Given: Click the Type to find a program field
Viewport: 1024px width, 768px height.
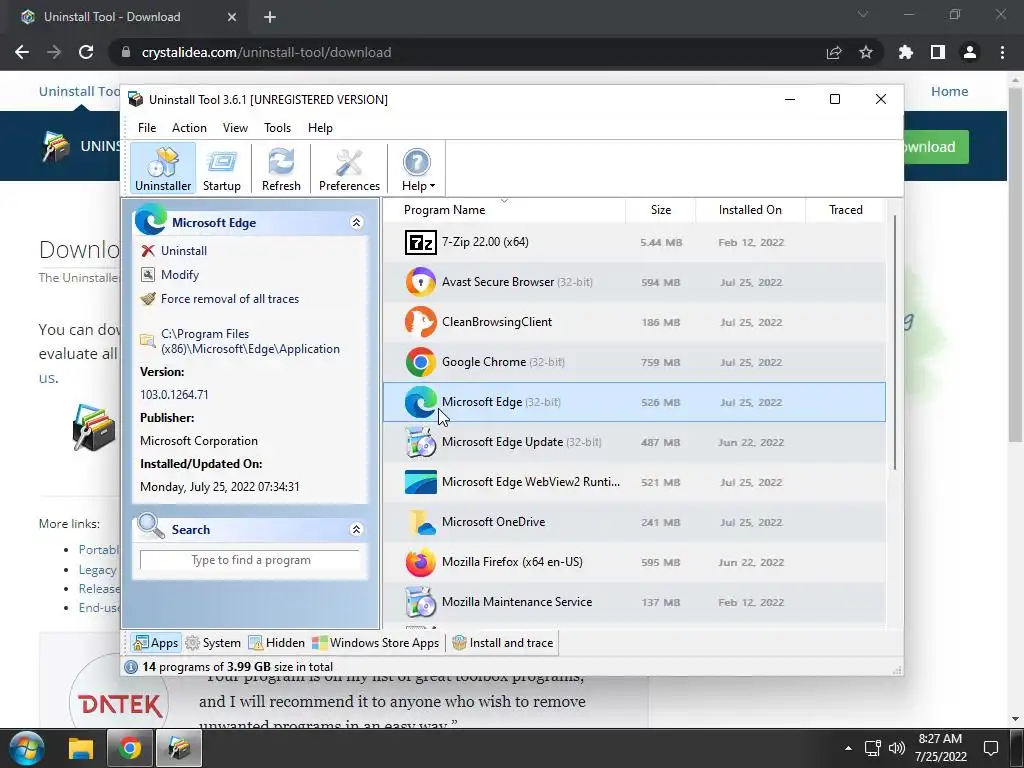Looking at the screenshot, I should point(250,560).
